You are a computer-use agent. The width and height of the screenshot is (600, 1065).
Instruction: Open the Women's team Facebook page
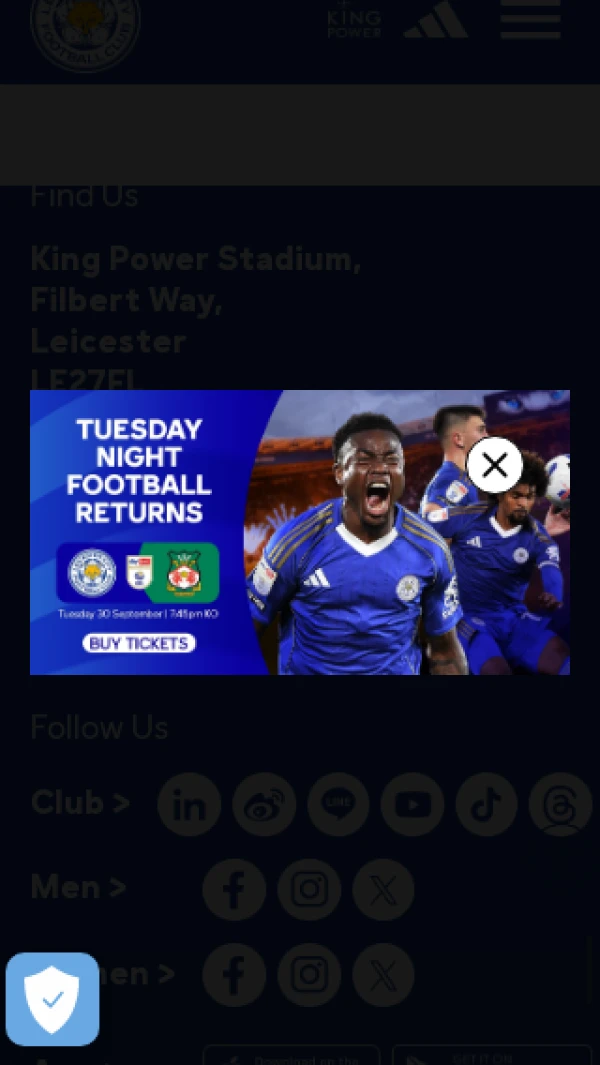(234, 975)
